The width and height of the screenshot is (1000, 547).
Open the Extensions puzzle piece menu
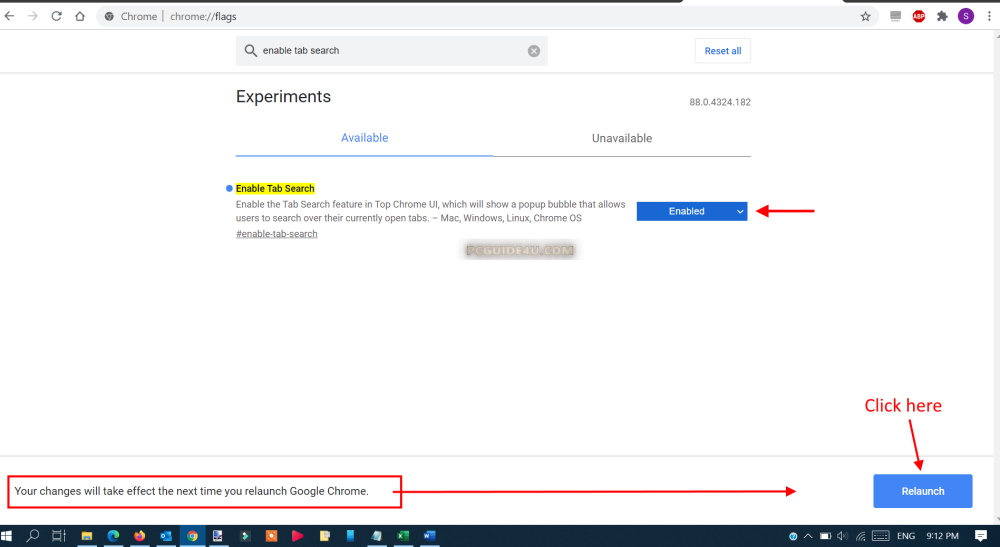[942, 16]
